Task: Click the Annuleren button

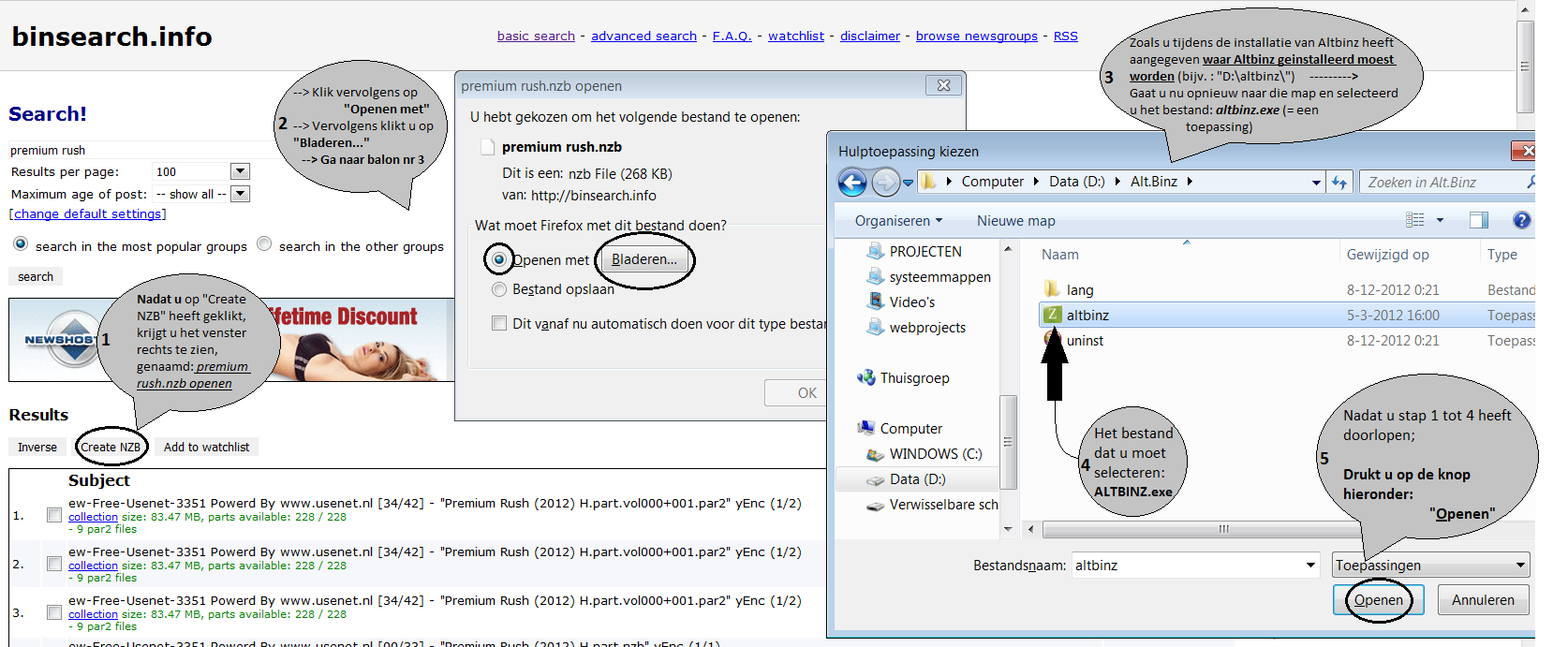Action: point(1483,600)
